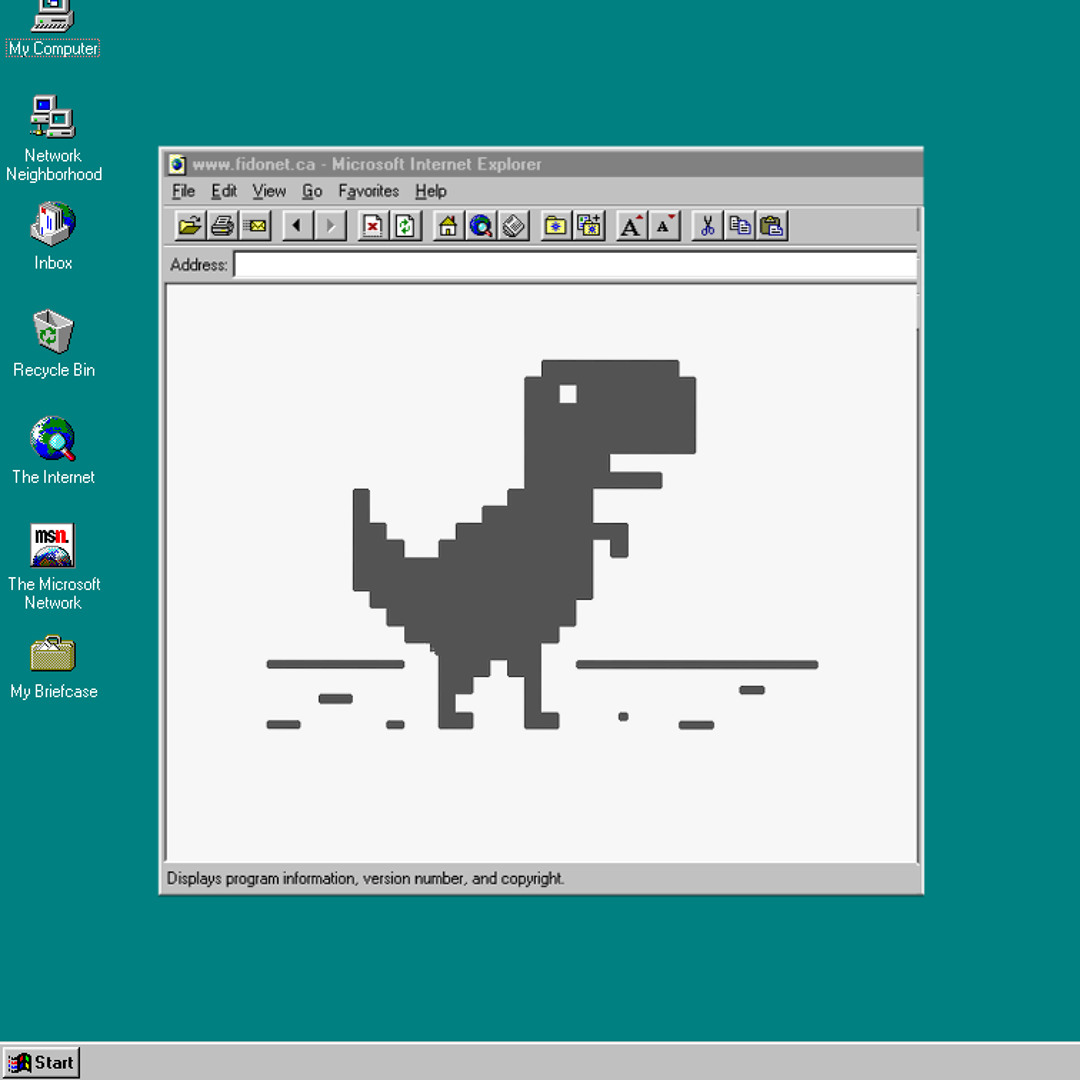Increase font size with larger A icon
The image size is (1080, 1080).
point(631,226)
